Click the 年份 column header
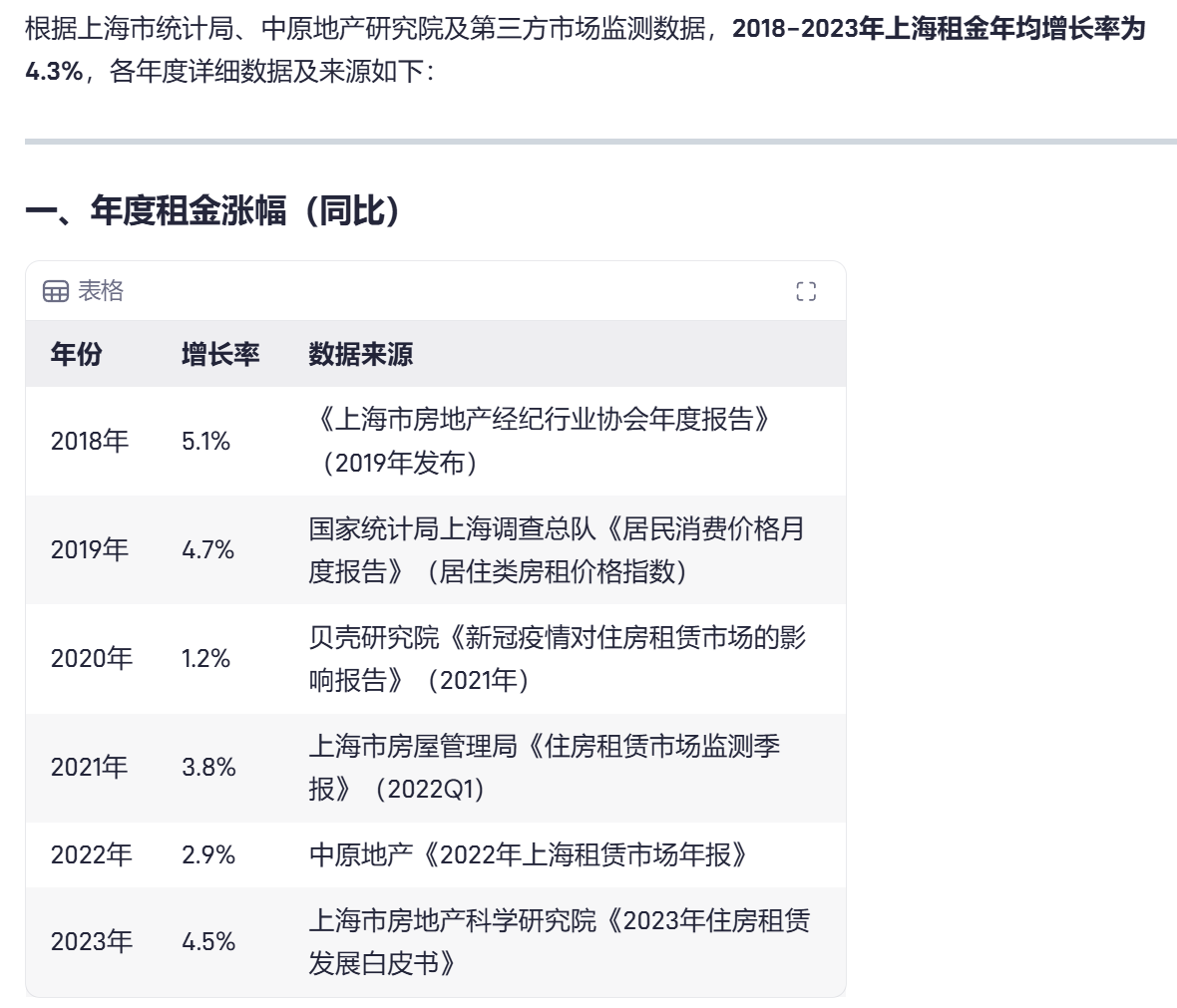This screenshot has width=1177, height=1008. point(77,354)
